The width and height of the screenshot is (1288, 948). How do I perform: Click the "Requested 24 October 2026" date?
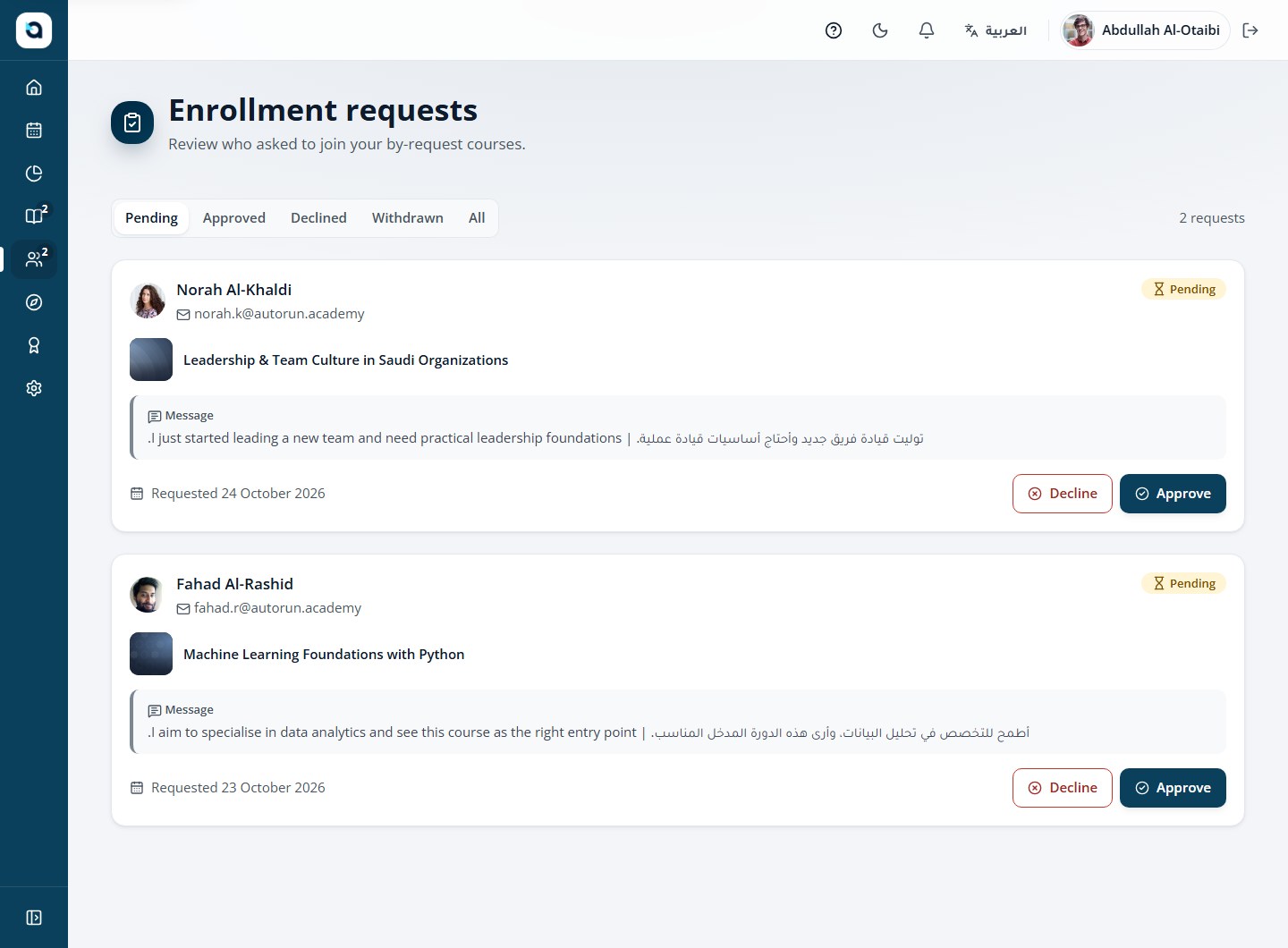click(238, 494)
